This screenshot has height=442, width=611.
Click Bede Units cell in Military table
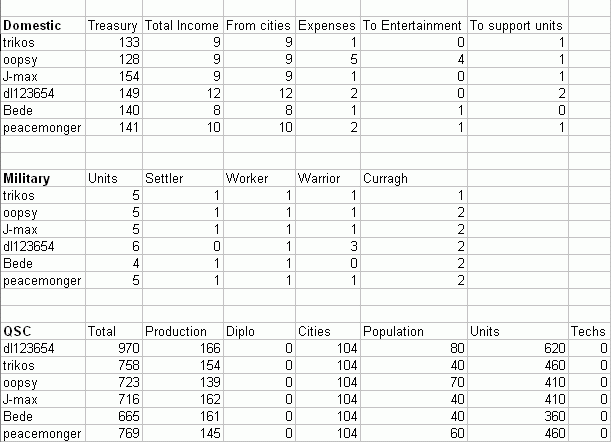[114, 263]
